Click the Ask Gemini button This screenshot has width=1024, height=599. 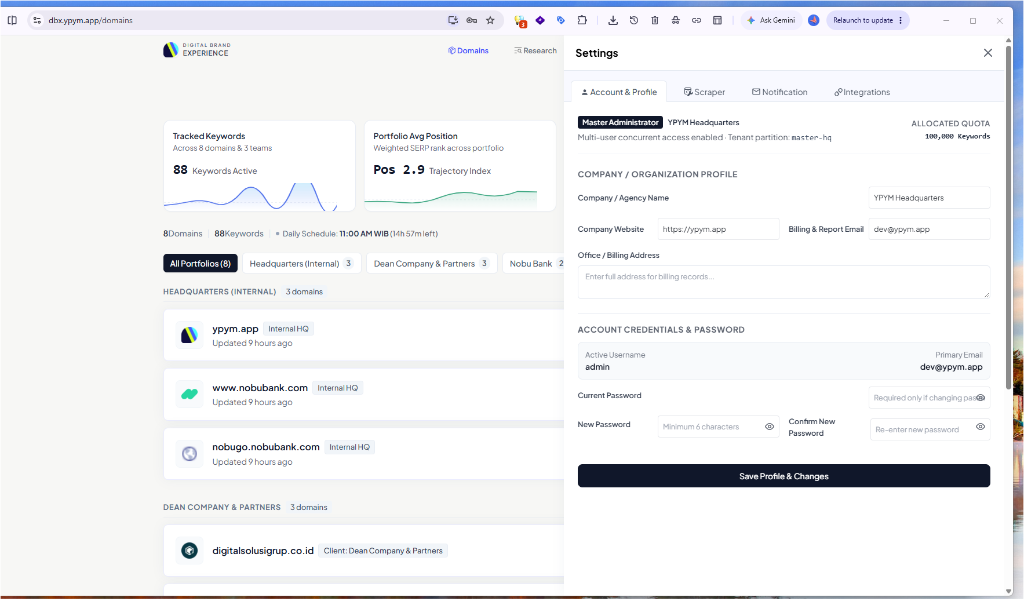[x=771, y=20]
